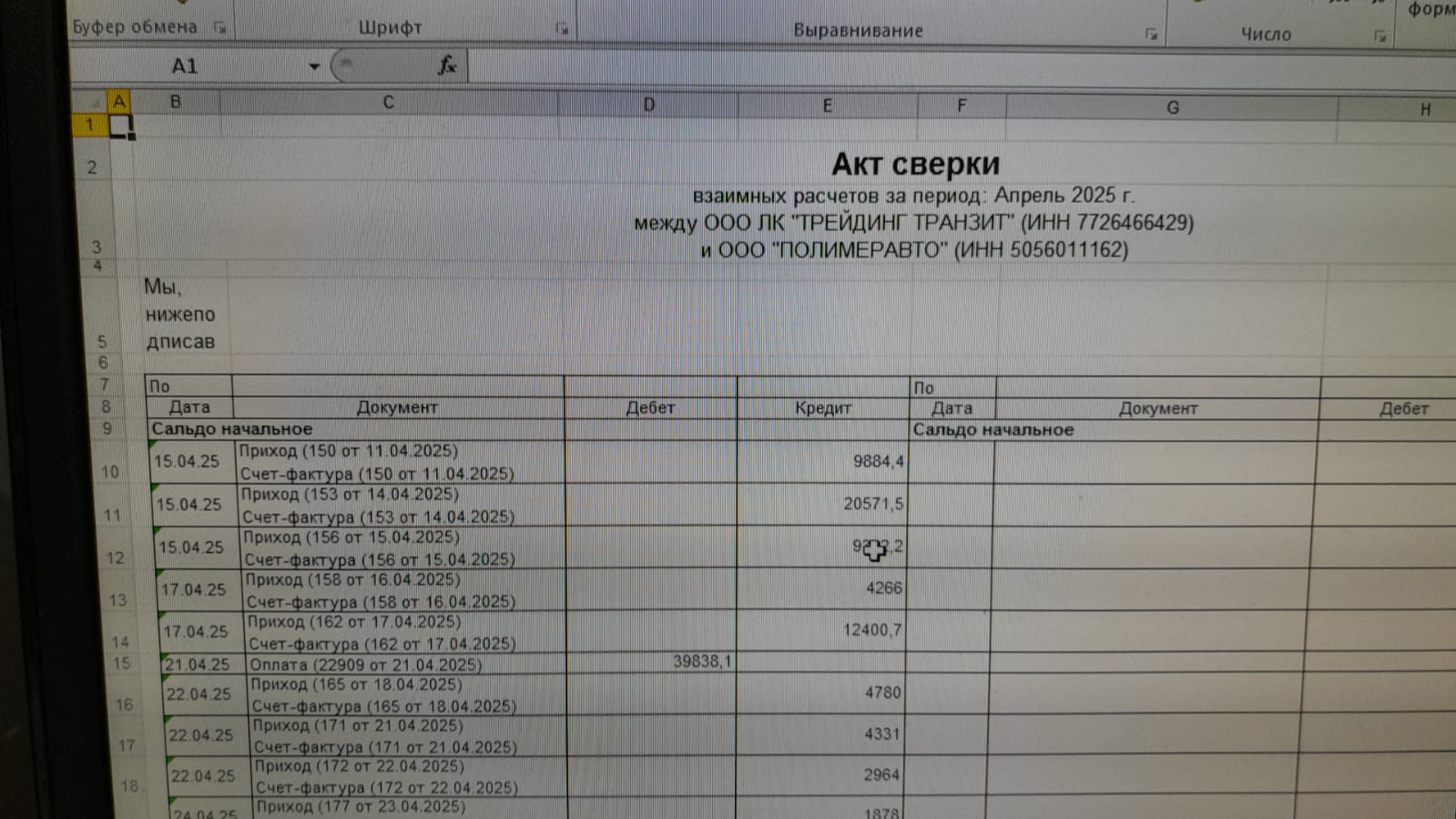Expand the Name Box dropdown arrow
The image size is (1456, 819).
pyautogui.click(x=314, y=67)
